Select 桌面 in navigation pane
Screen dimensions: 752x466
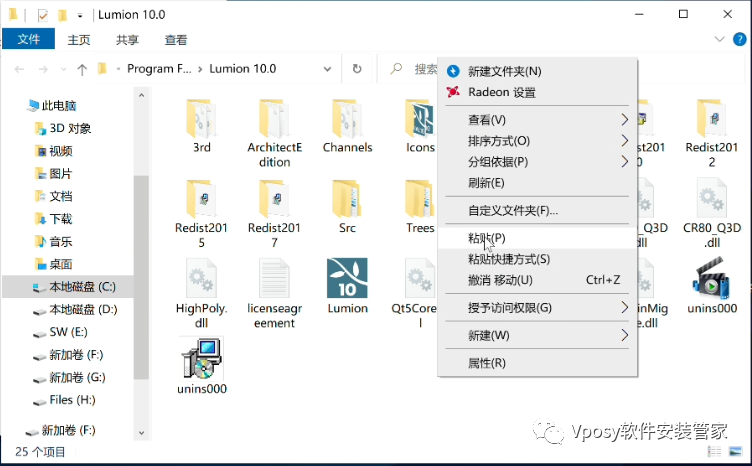(x=54, y=264)
